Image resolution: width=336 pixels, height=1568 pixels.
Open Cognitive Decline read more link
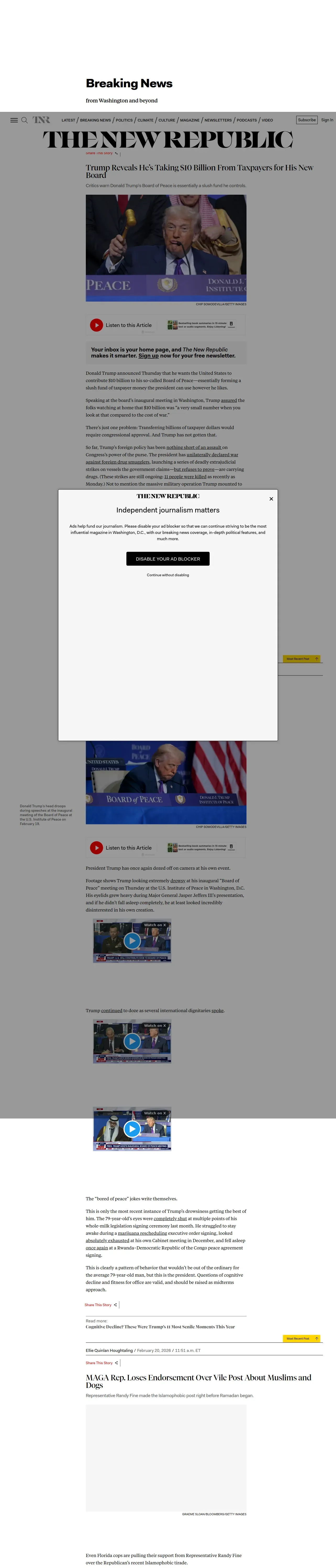tap(160, 1327)
